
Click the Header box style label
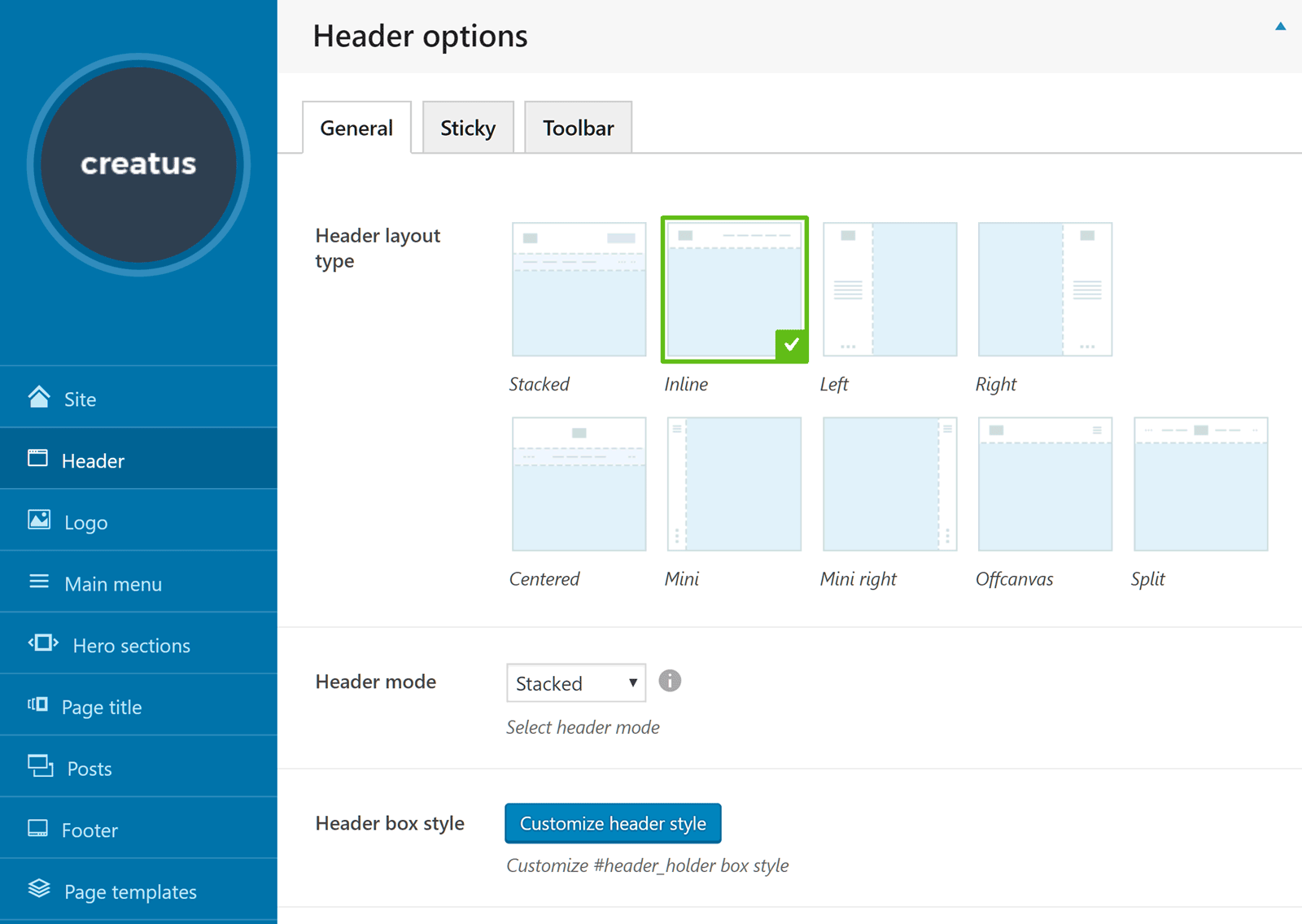[x=390, y=823]
